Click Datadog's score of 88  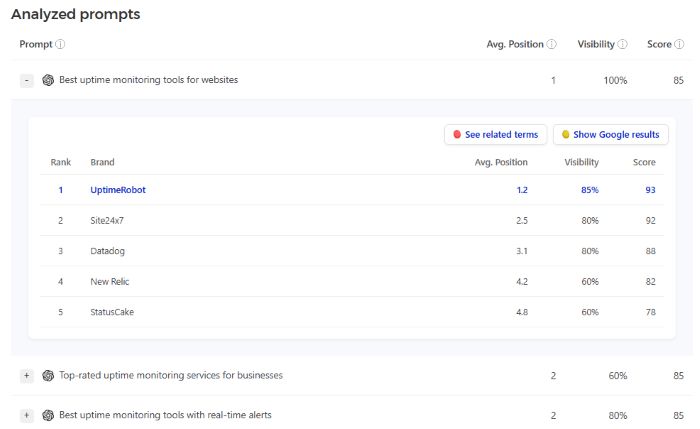650,251
